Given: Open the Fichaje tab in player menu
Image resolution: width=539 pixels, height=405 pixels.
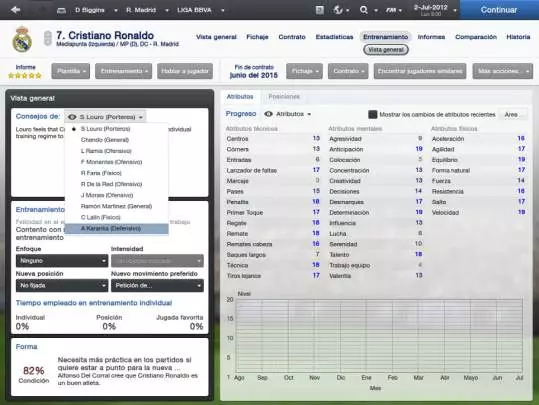Looking at the screenshot, I should pos(257,37).
